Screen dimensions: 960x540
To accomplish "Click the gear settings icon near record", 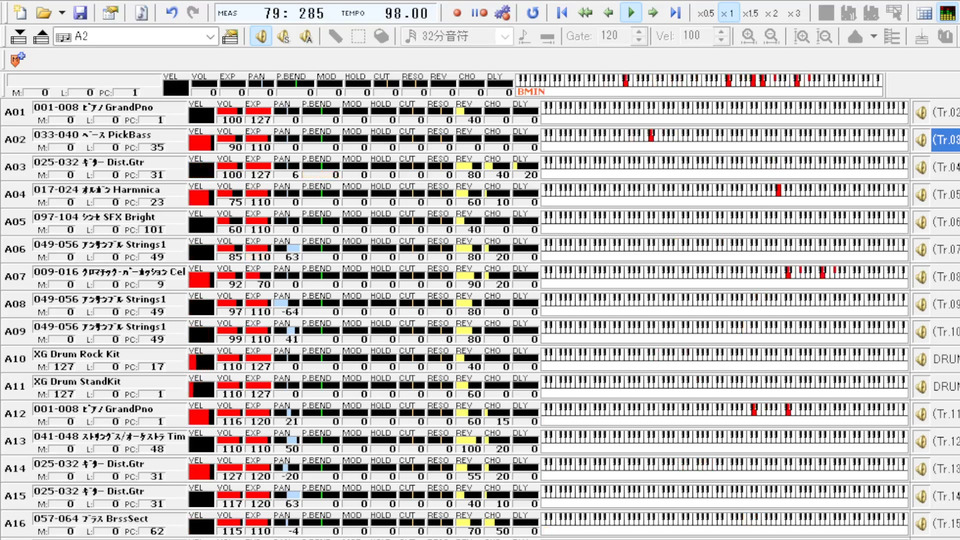I will (503, 13).
